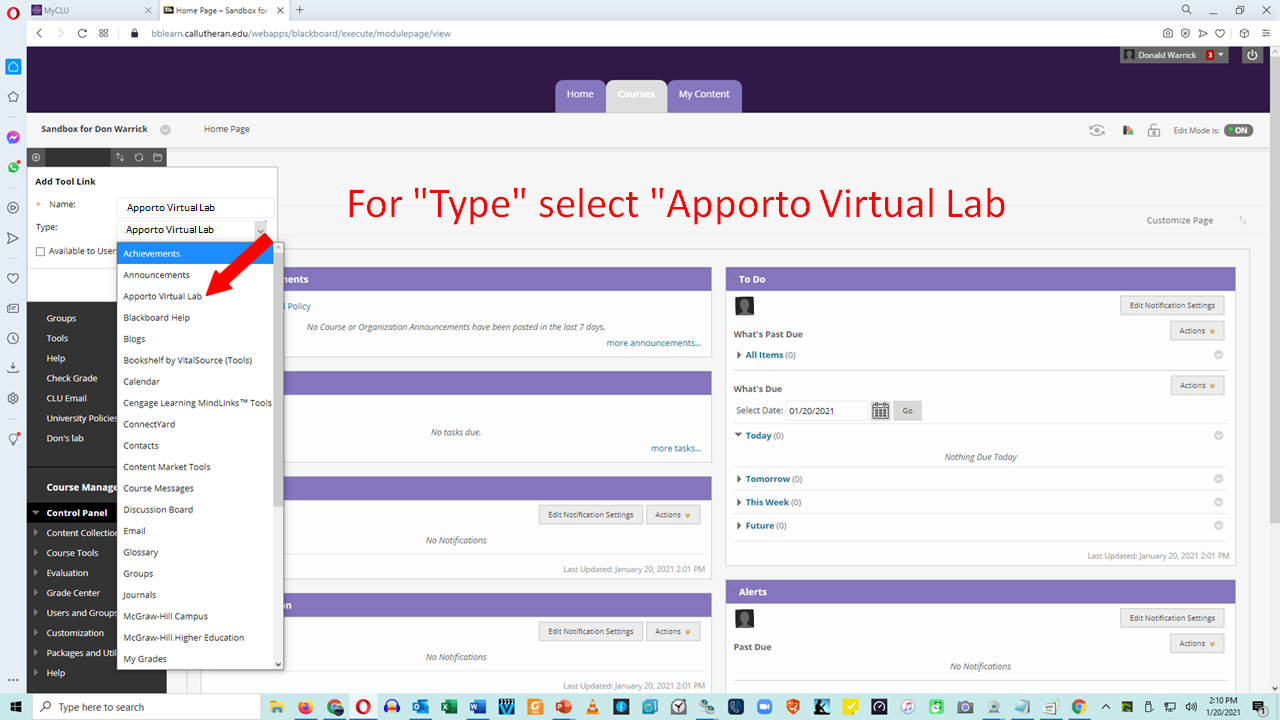1280x720 pixels.
Task: Click the Name field with Apporto Virtual Lab
Action: (x=195, y=208)
